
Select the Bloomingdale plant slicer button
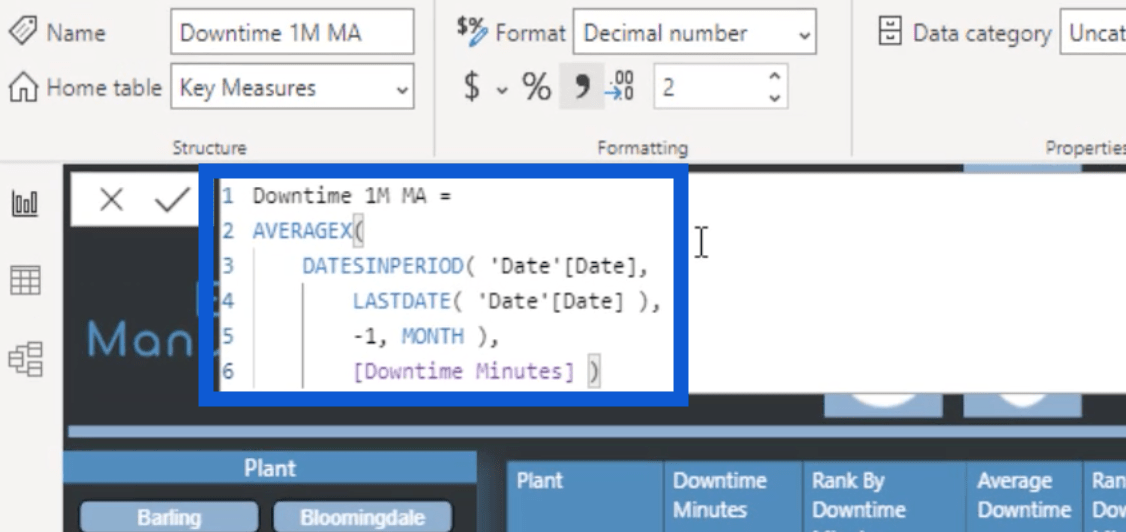pos(363,518)
